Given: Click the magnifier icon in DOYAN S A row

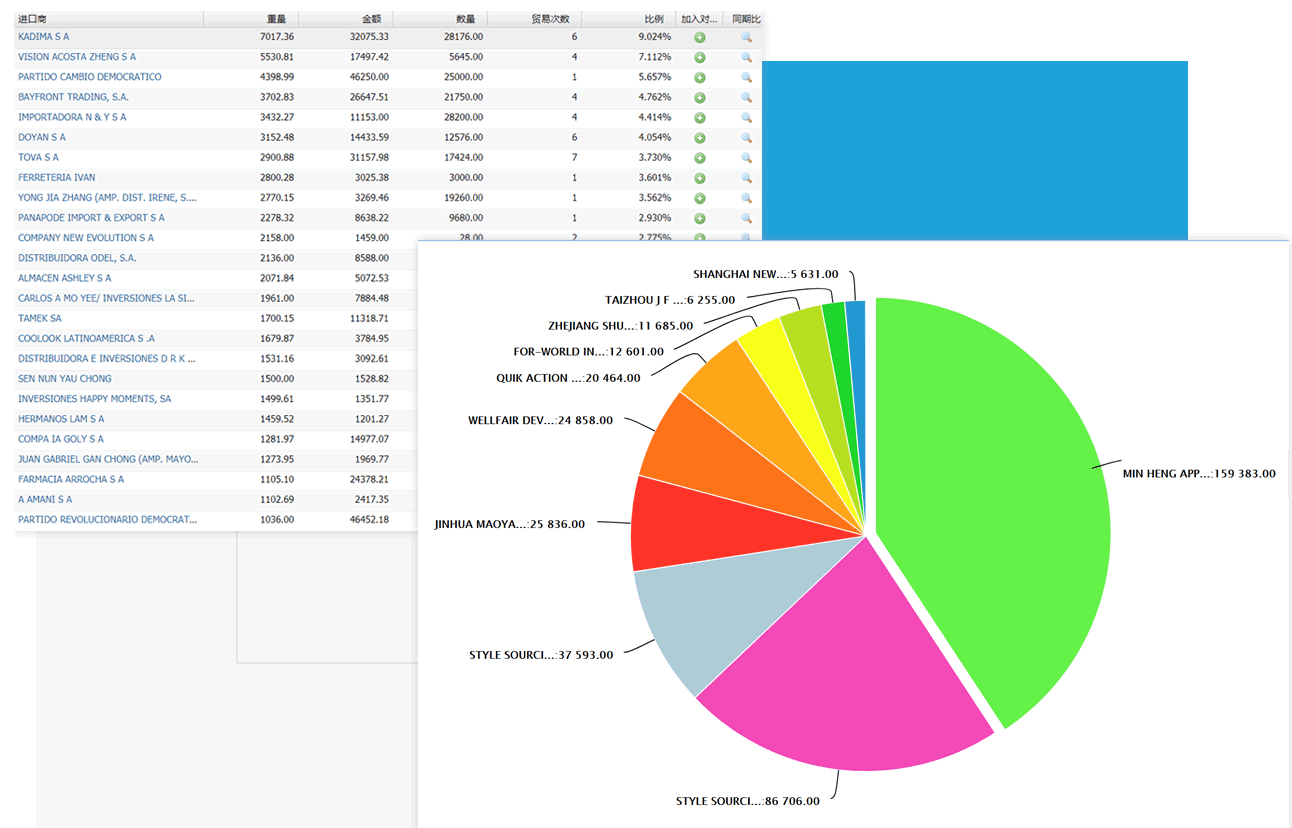Looking at the screenshot, I should [x=746, y=138].
